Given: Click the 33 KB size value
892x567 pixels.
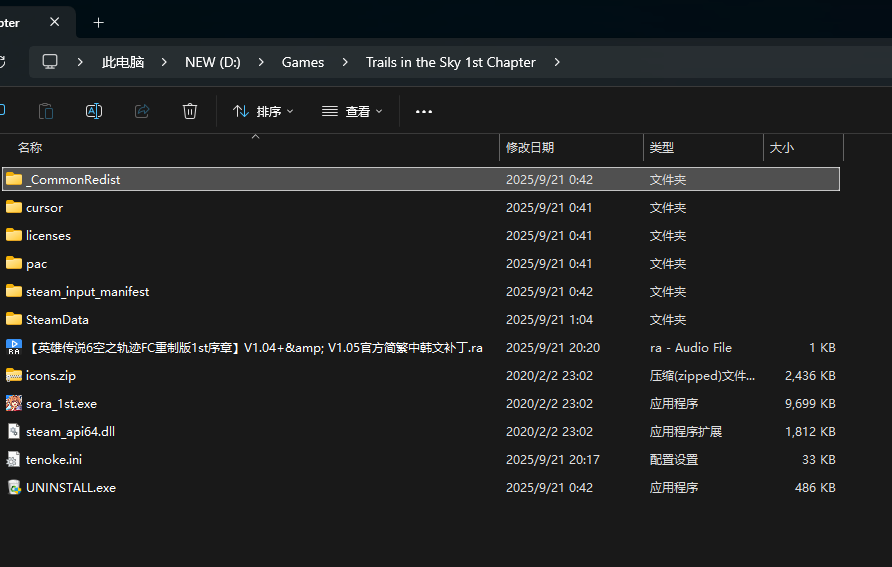Looking at the screenshot, I should (819, 460).
